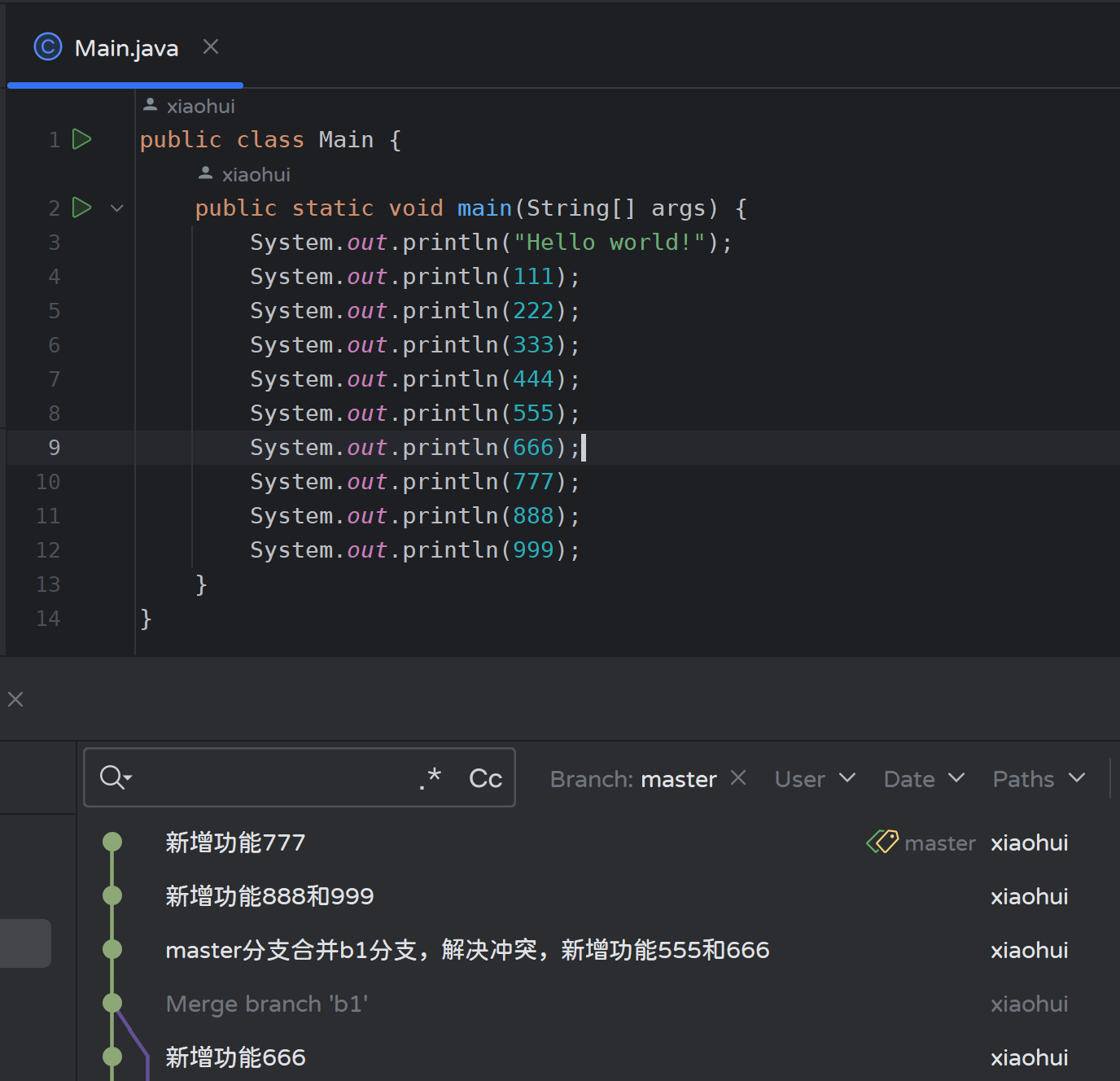Viewport: 1120px width, 1081px height.
Task: Toggle match case (Cc) in log search
Action: coord(485,778)
